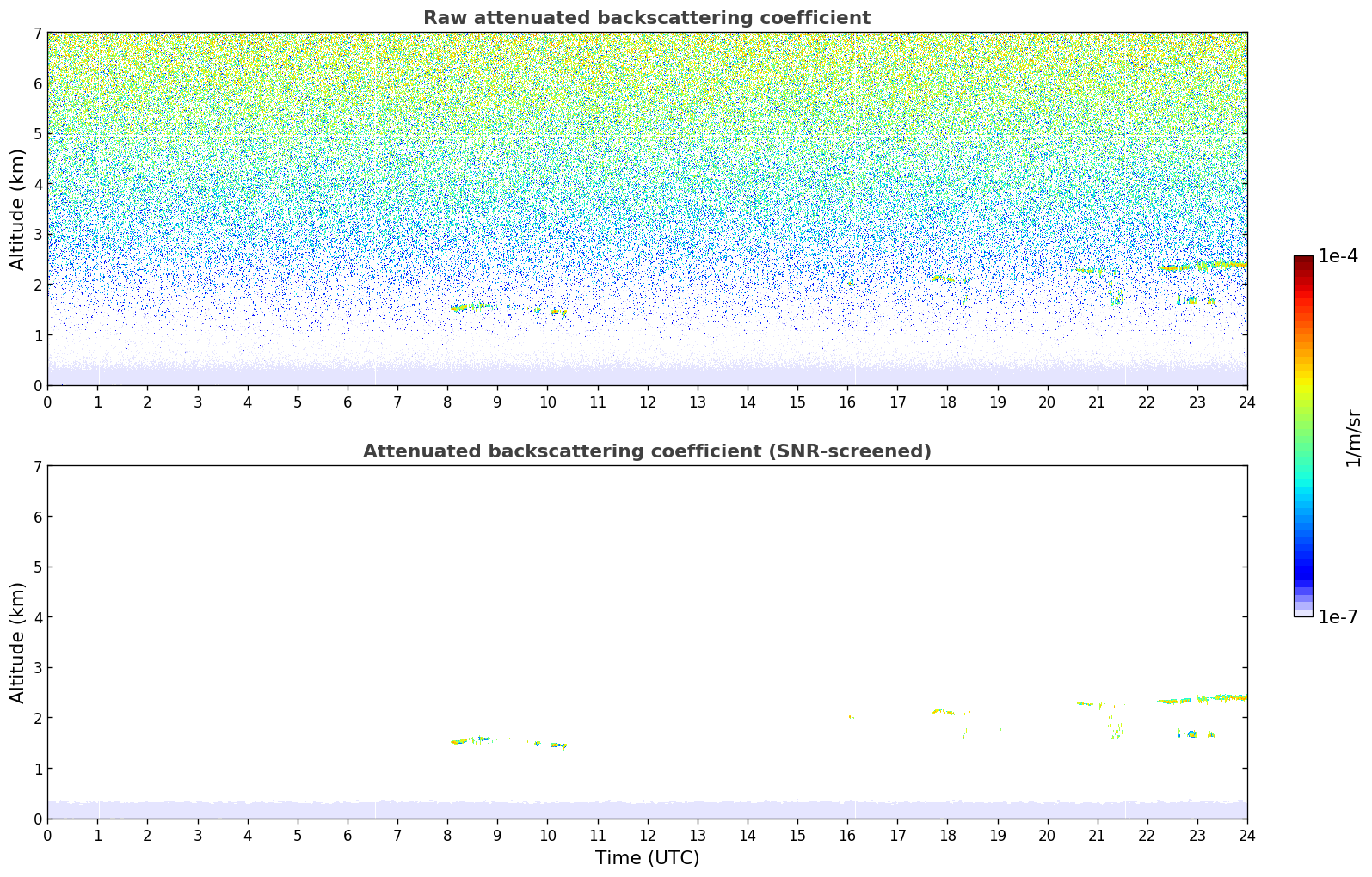The image size is (1372, 877).
Task: Click the "Raw attenuated backscattering coefficient" plot title
Action: [646, 18]
